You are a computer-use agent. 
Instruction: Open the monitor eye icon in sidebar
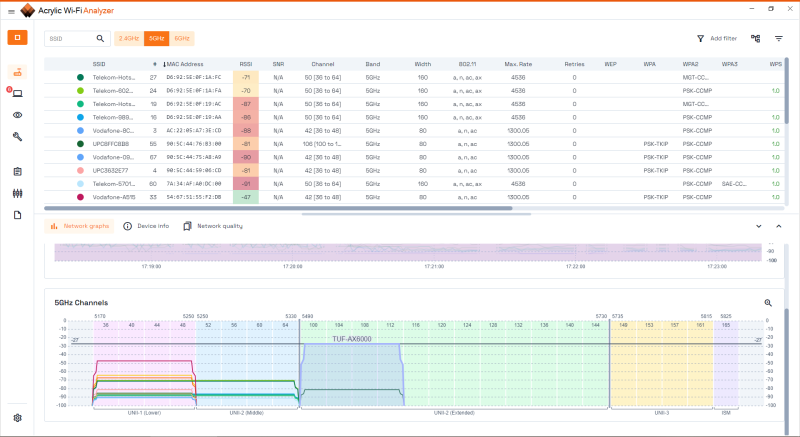(x=17, y=115)
